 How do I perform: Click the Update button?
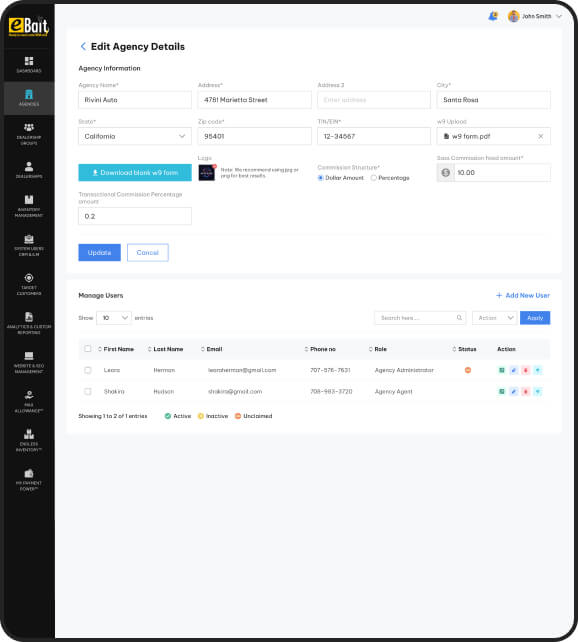point(99,253)
